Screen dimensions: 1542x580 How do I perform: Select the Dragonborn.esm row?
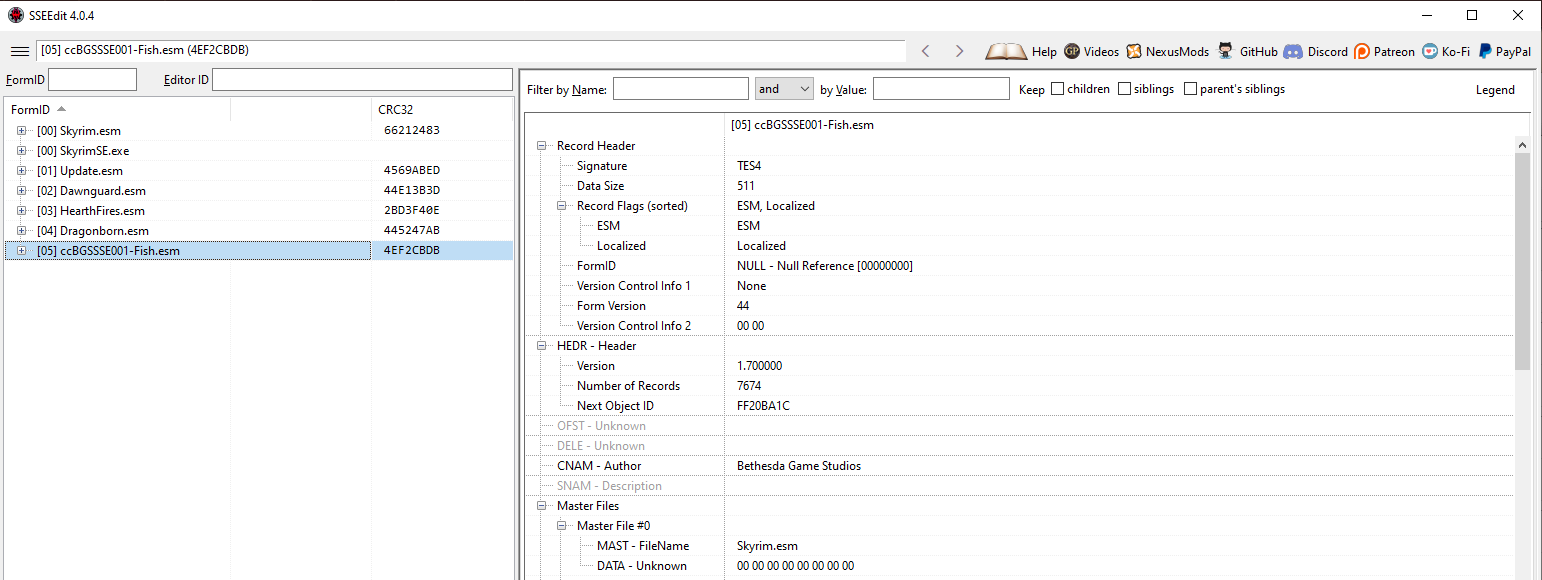click(x=258, y=231)
